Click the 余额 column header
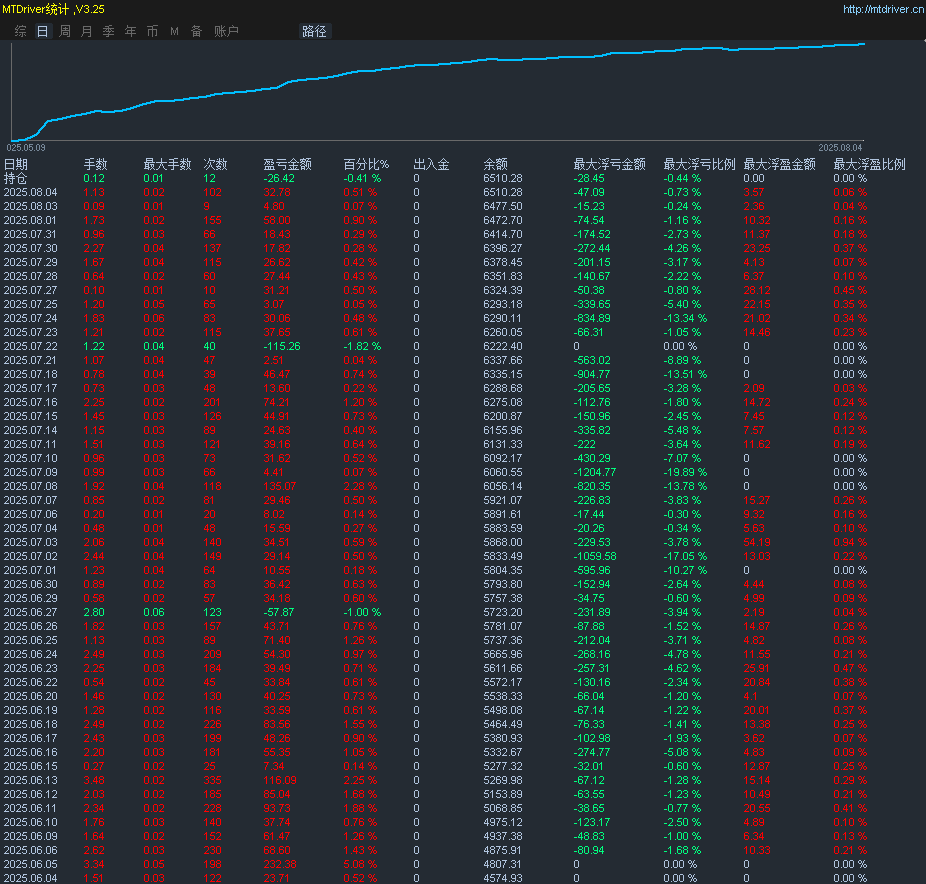This screenshot has width=926, height=884. tap(495, 164)
